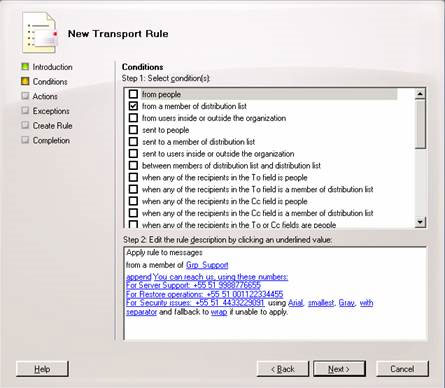Check 'sent to users inside or outside the organization'
The height and width of the screenshot is (388, 445).
point(133,154)
